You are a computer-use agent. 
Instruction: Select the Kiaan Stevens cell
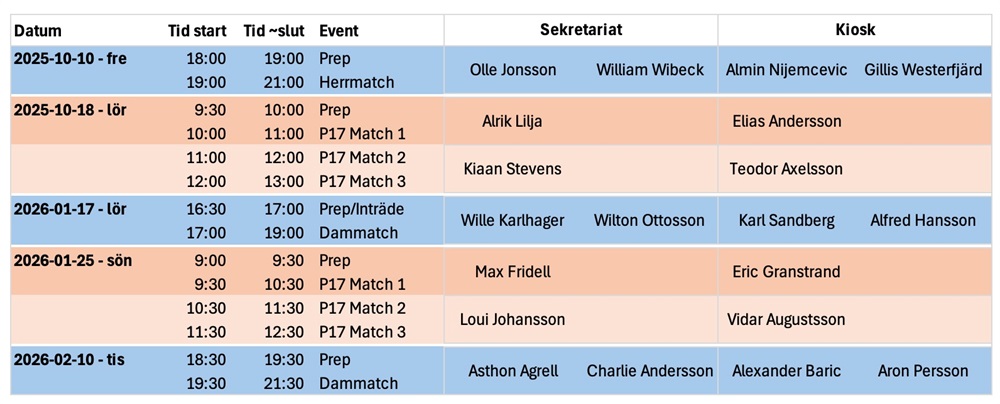[x=512, y=169]
